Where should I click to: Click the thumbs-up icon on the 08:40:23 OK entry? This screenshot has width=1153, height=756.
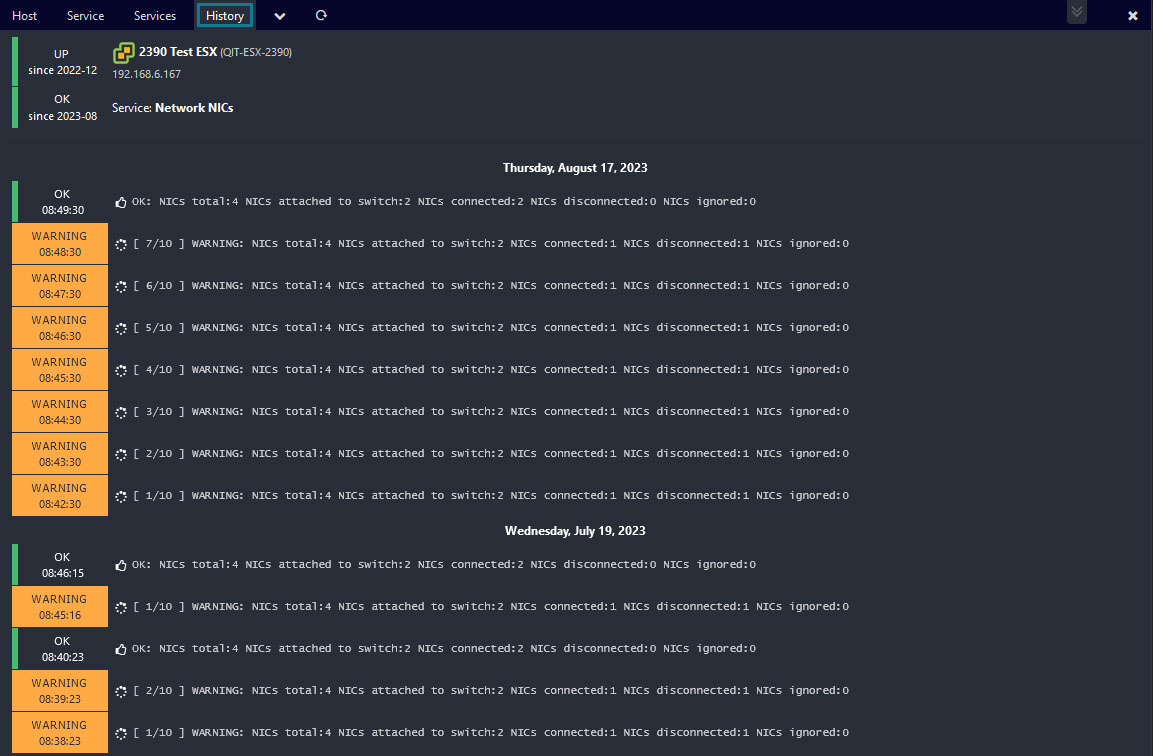(119, 647)
